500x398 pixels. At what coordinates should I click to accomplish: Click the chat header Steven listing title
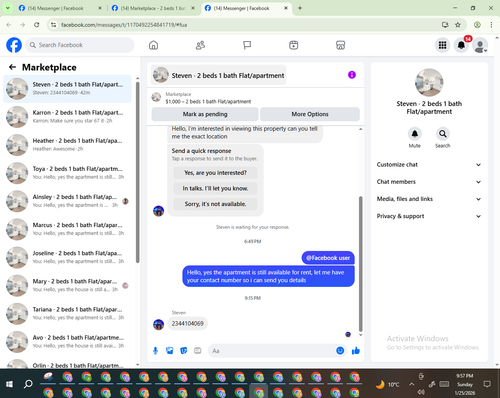tap(219, 75)
